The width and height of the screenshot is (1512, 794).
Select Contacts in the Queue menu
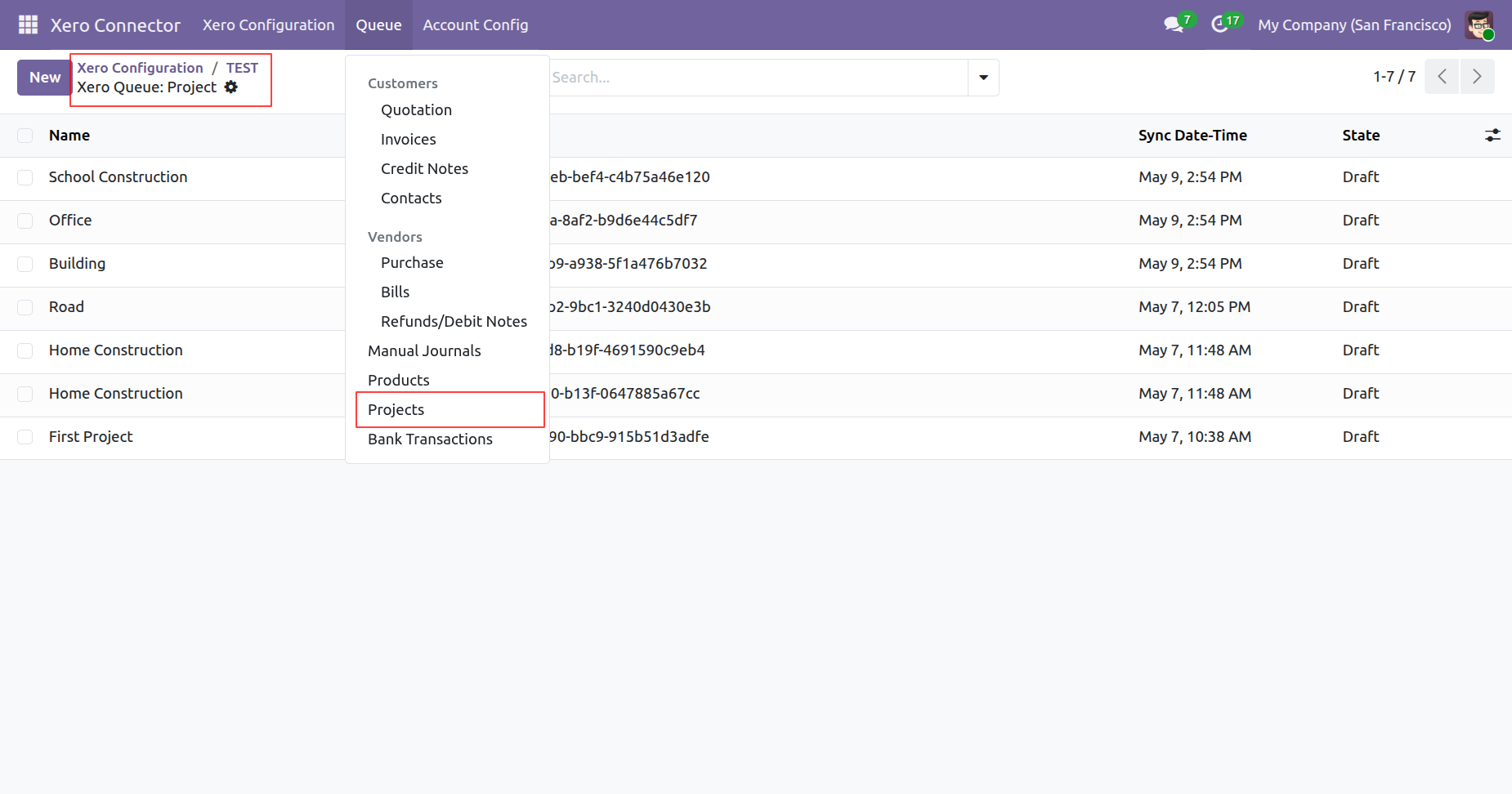click(411, 198)
